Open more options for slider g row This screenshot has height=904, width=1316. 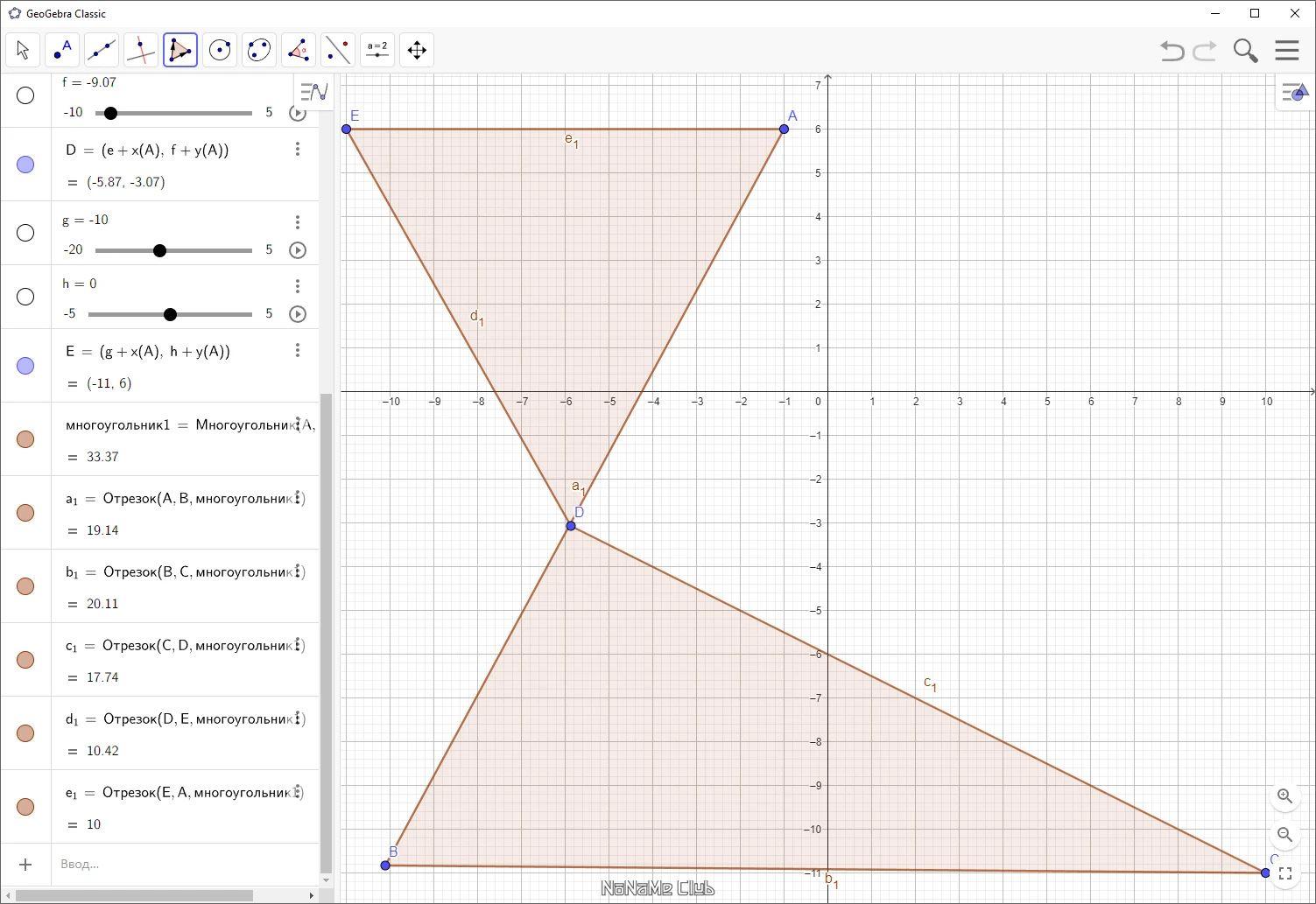point(298,222)
